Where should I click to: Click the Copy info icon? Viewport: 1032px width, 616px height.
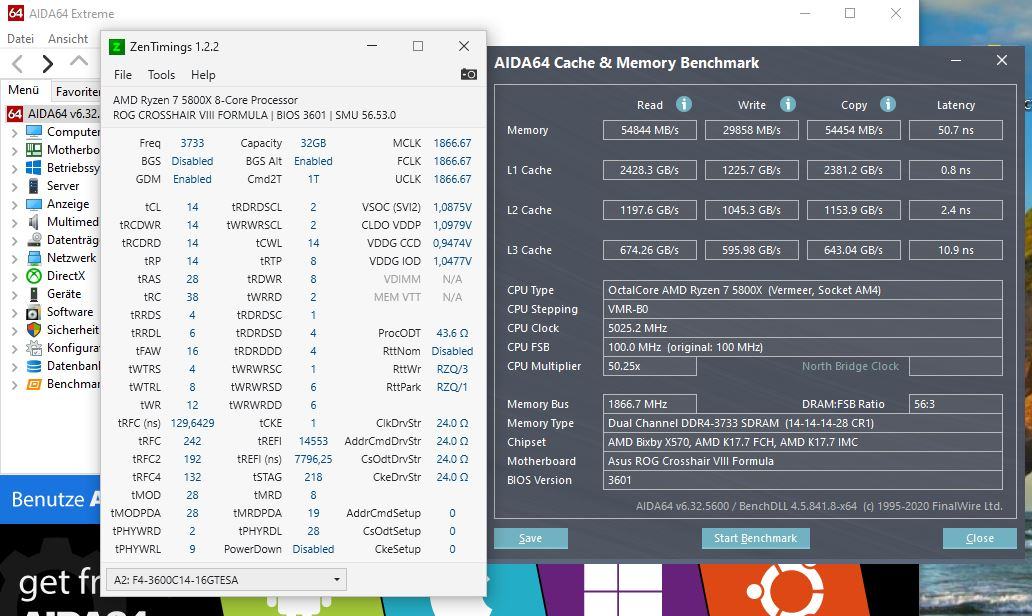pyautogui.click(x=888, y=104)
